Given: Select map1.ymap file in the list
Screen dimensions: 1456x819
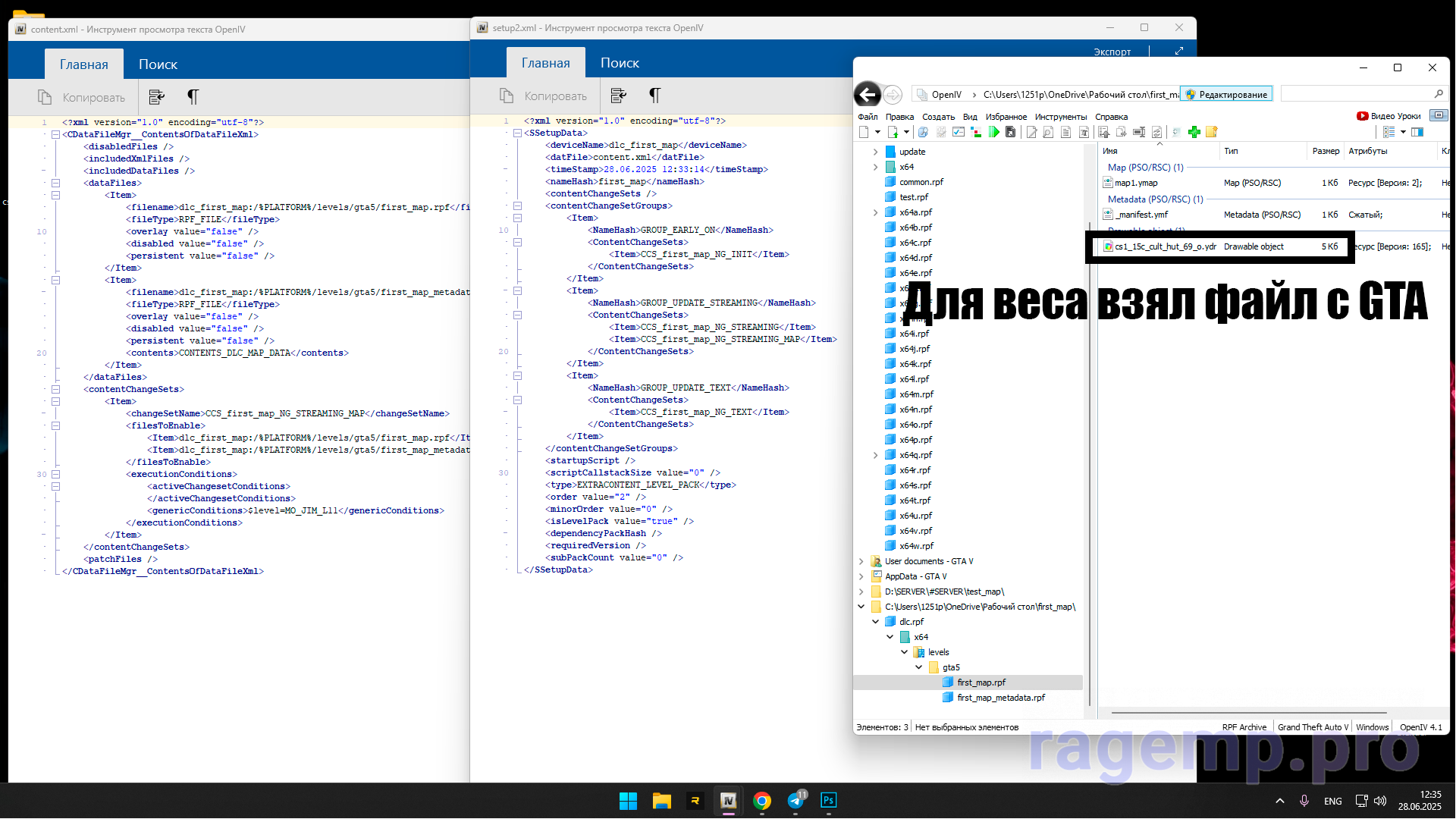Looking at the screenshot, I should 1136,183.
